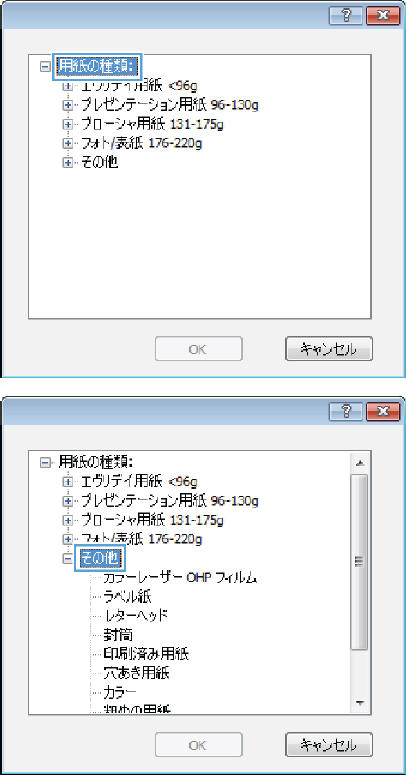Image resolution: width=406 pixels, height=775 pixels.
Task: Select the highlighted 用紙の種類 root node
Action: click(97, 66)
